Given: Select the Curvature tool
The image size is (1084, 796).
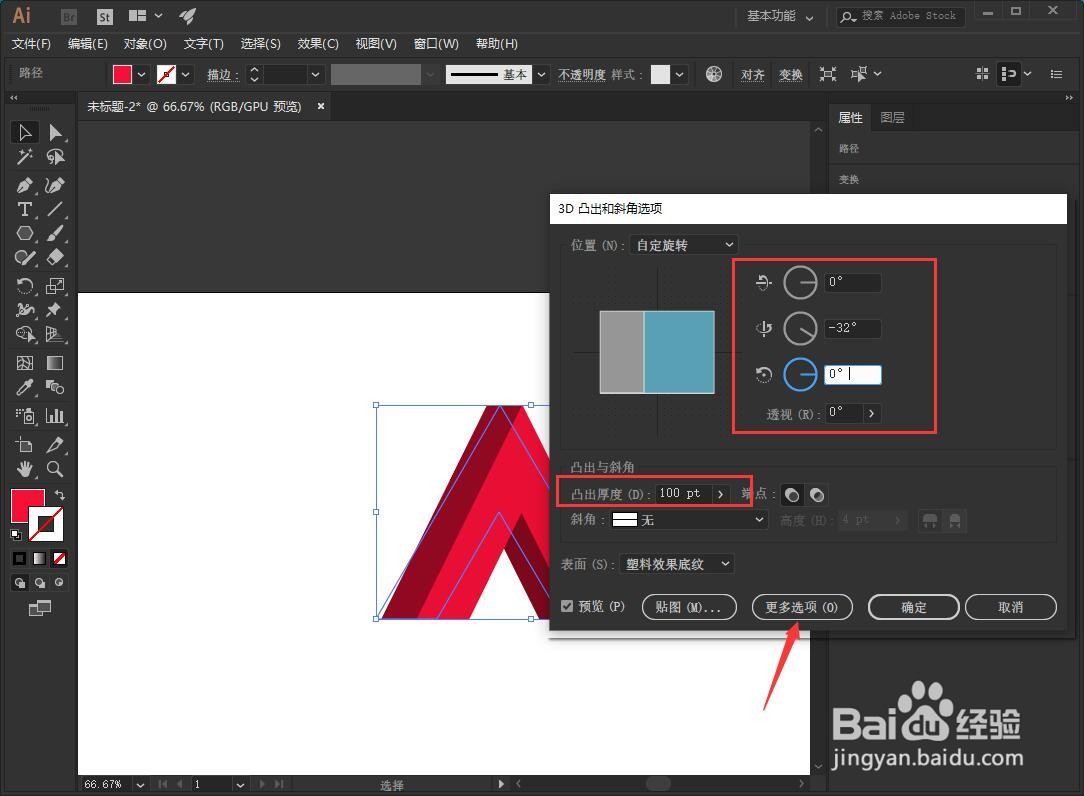Looking at the screenshot, I should [x=55, y=185].
